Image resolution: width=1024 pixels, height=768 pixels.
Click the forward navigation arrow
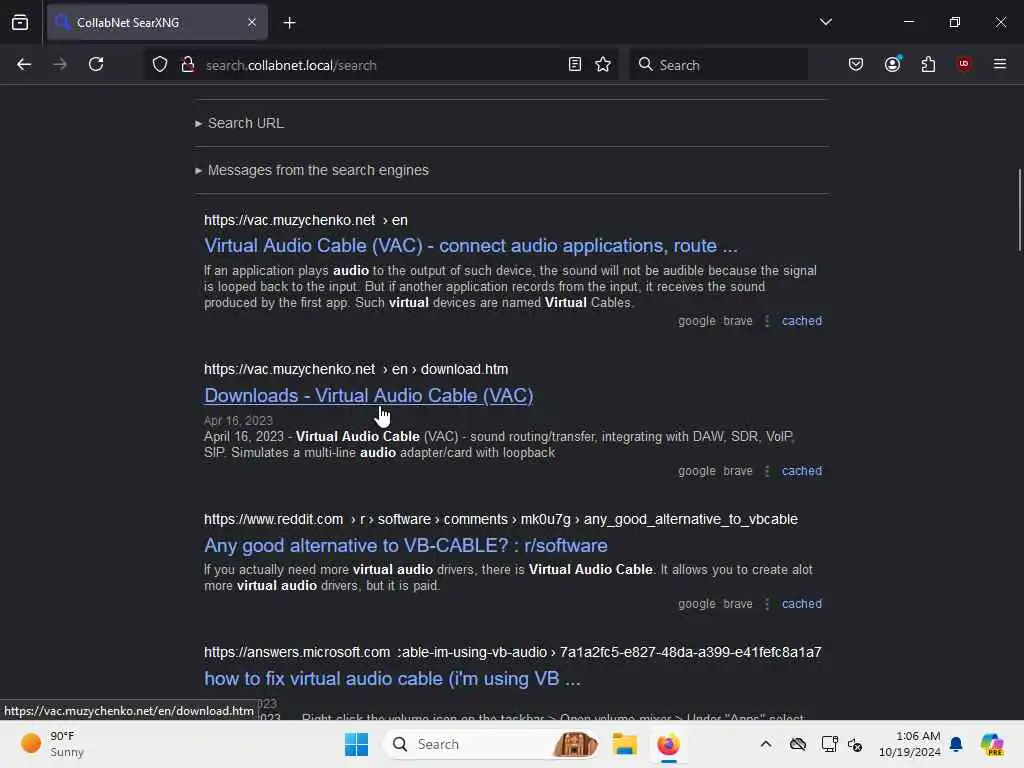[59, 65]
